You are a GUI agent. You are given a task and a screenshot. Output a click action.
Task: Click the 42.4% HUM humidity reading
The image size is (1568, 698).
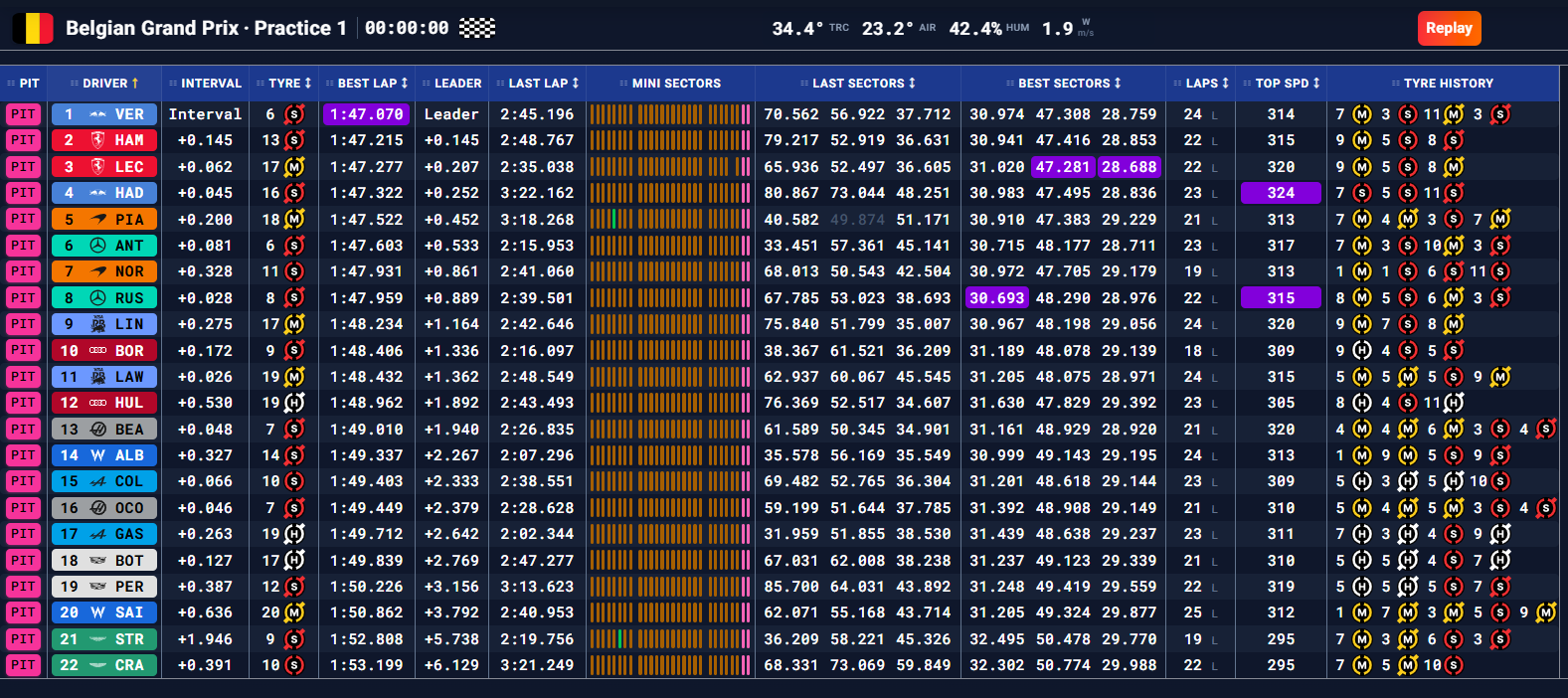(989, 29)
